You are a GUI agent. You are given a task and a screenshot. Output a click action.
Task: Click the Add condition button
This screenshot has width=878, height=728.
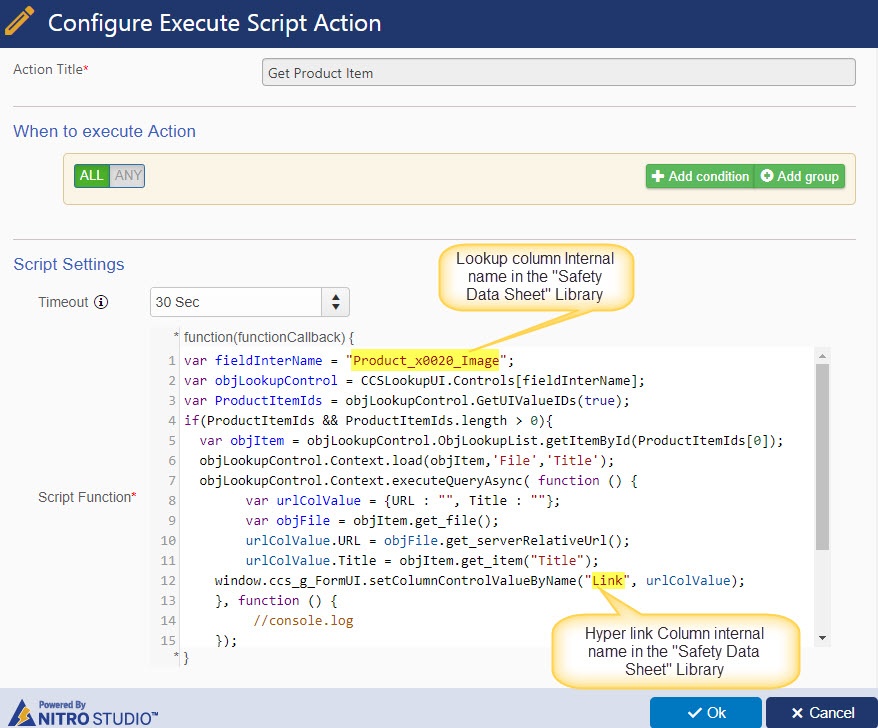pyautogui.click(x=700, y=176)
